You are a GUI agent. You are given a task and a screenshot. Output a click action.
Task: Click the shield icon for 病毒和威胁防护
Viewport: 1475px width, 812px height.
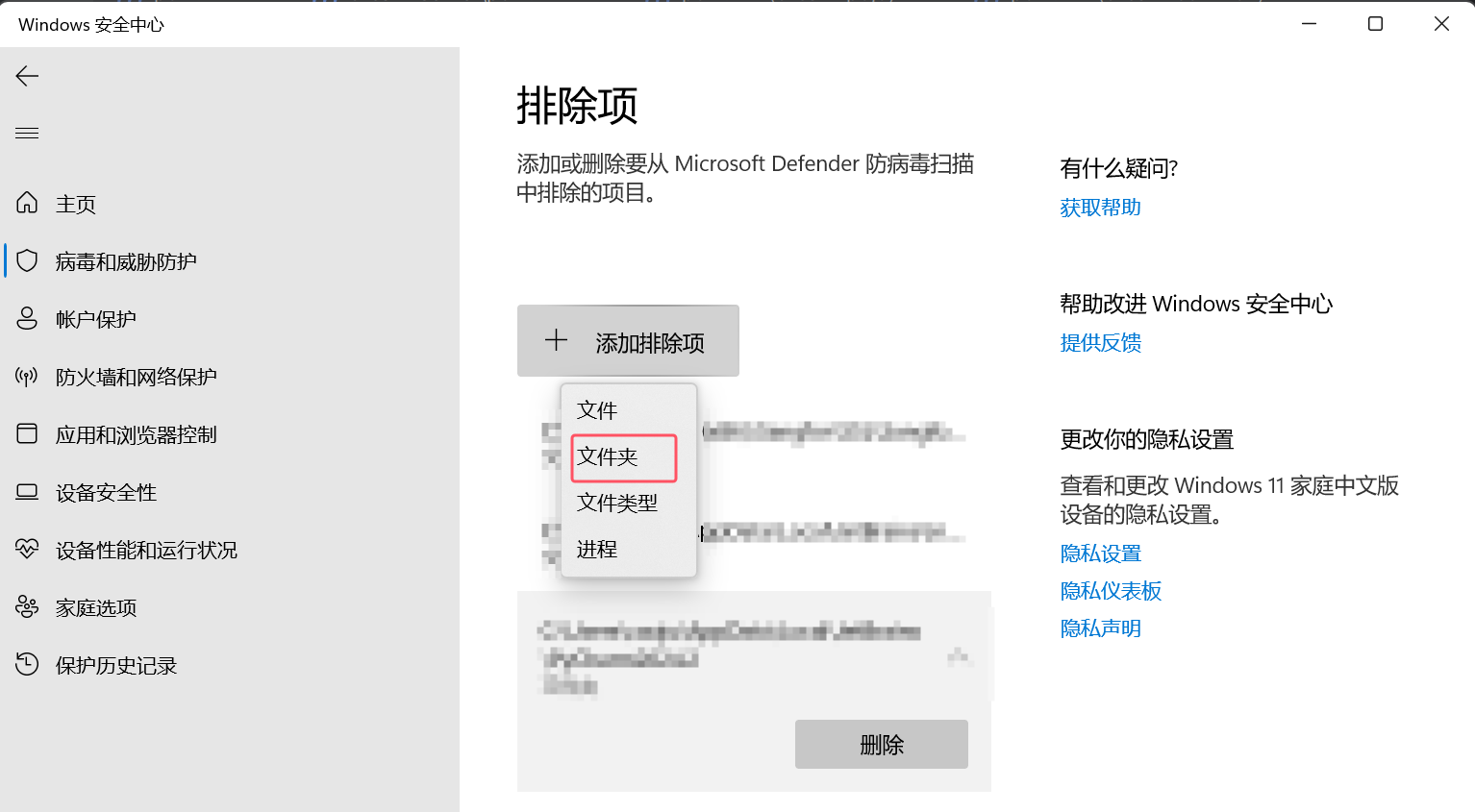coord(27,260)
